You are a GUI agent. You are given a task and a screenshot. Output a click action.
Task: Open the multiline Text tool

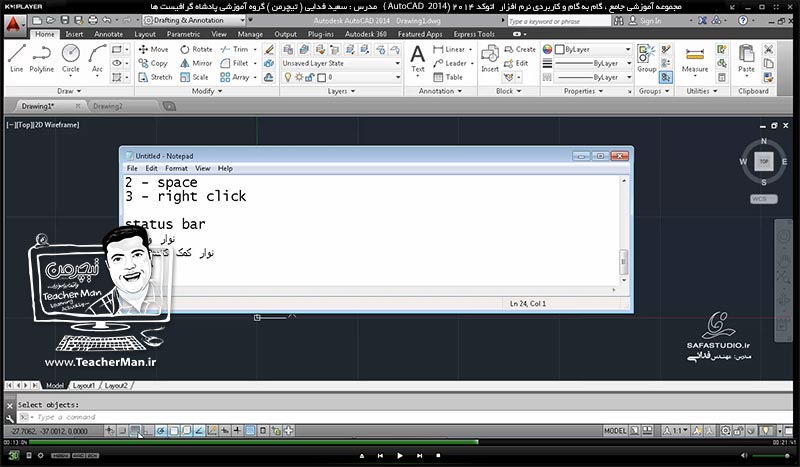click(x=417, y=59)
